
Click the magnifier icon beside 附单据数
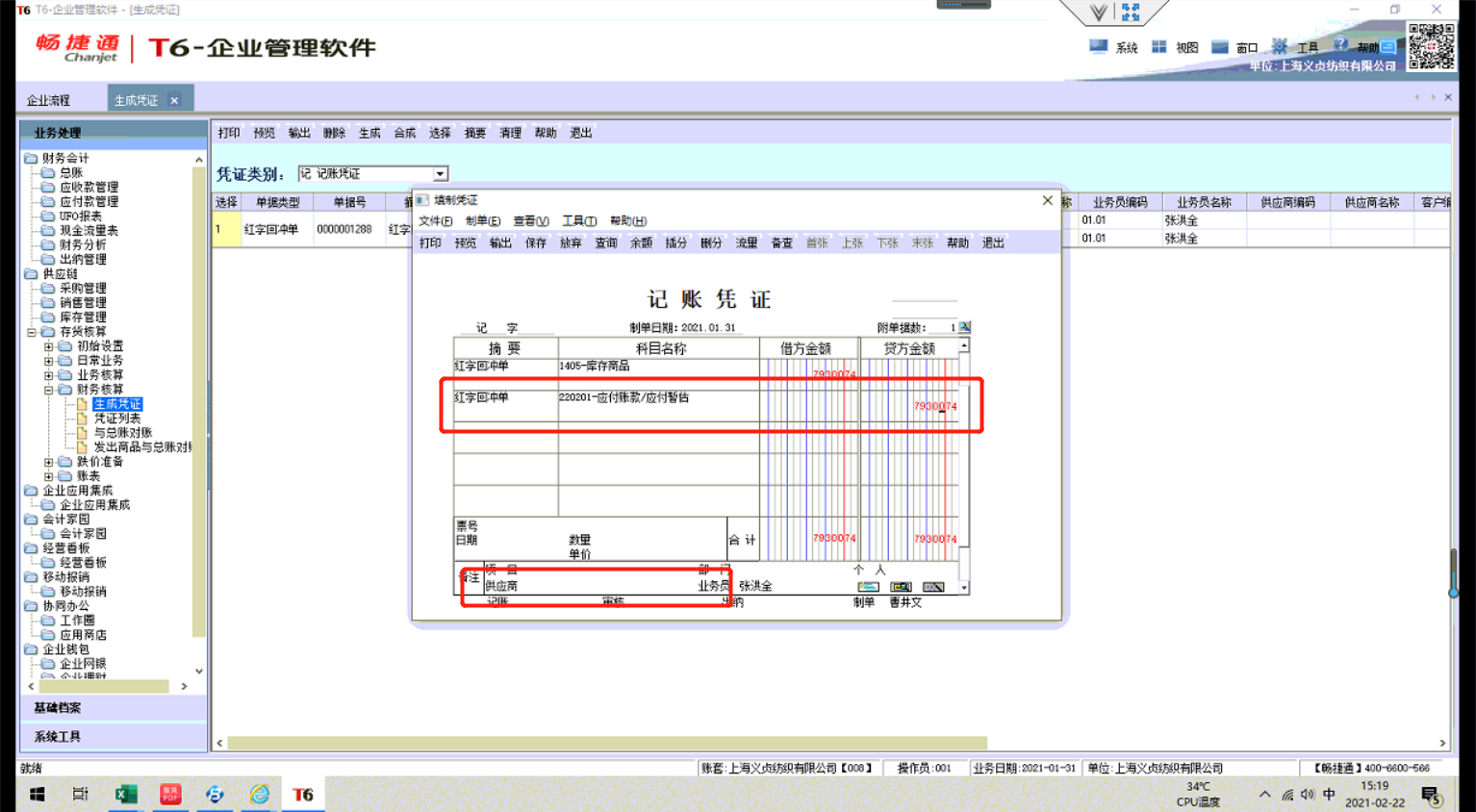point(965,327)
